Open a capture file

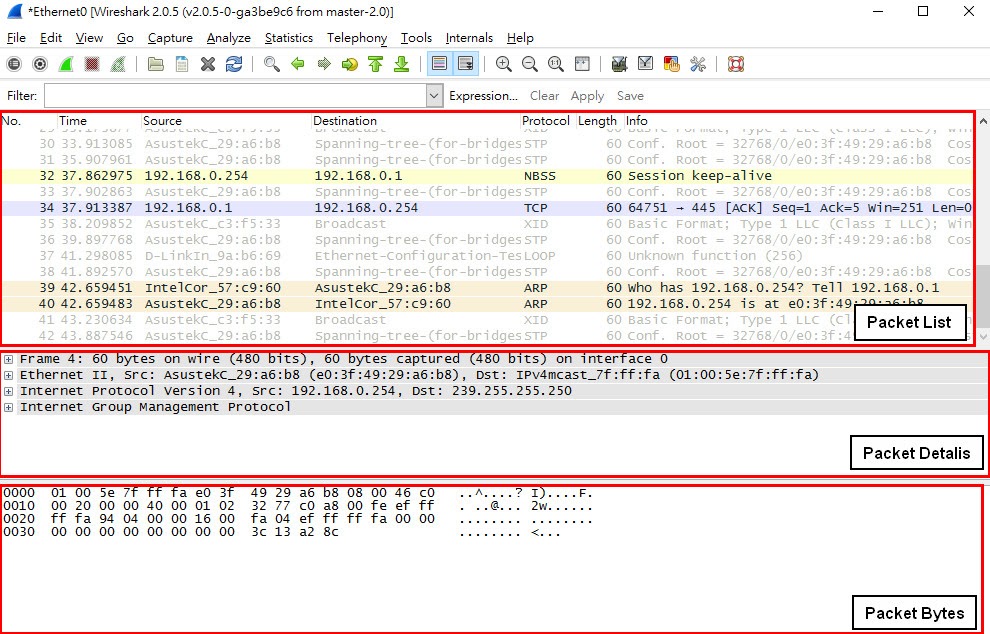pos(155,64)
